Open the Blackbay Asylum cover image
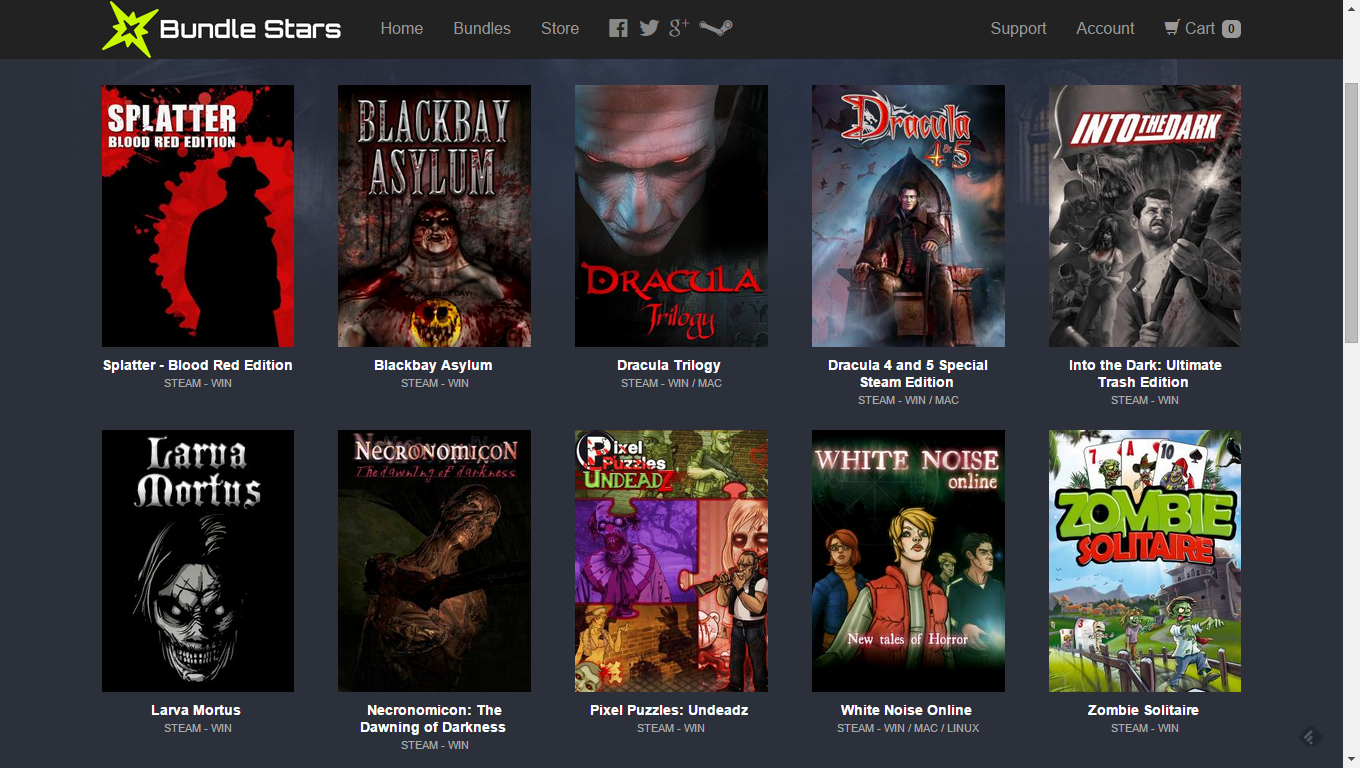Viewport: 1360px width, 768px height. 434,216
